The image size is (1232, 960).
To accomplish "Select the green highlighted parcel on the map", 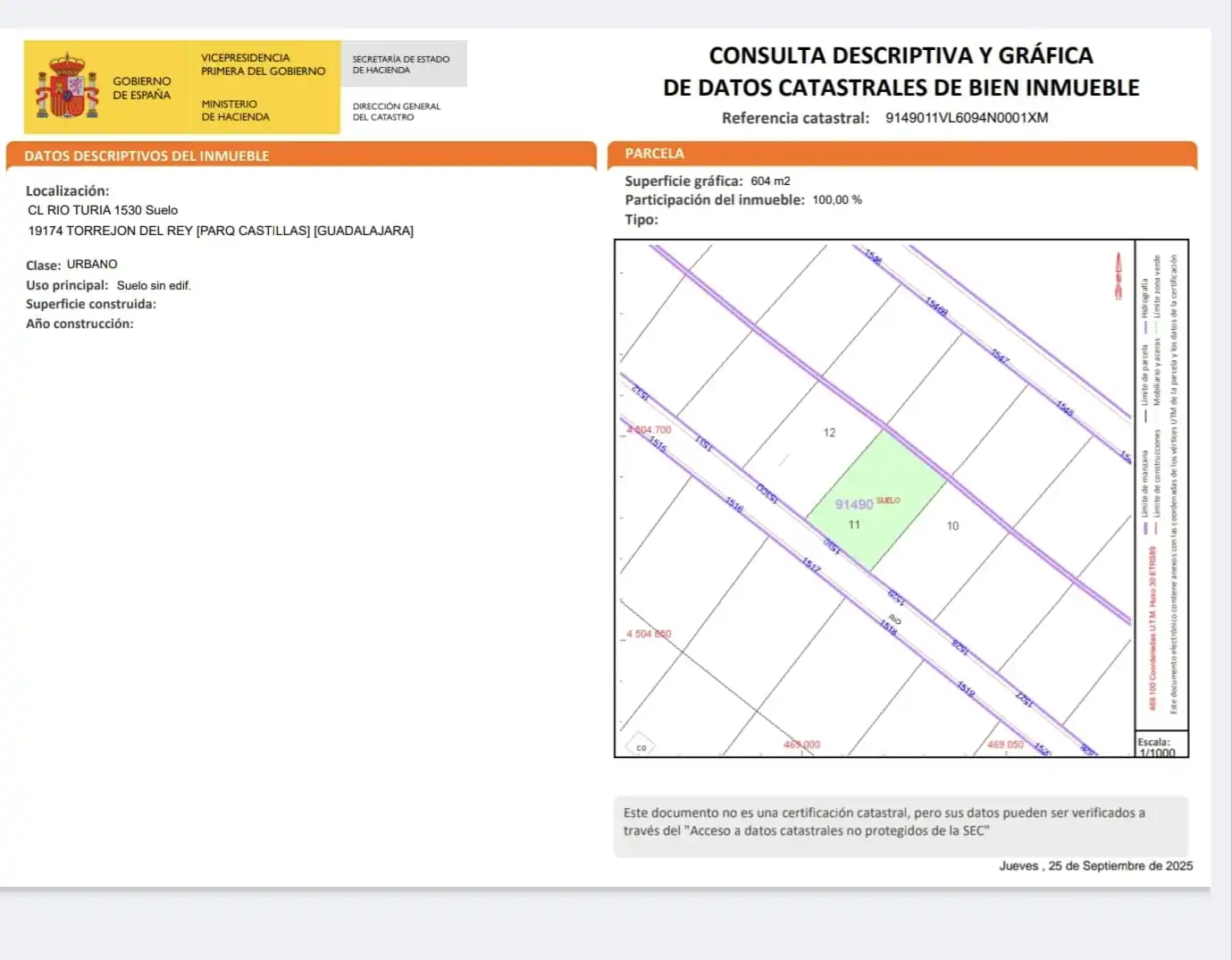I will (x=876, y=501).
